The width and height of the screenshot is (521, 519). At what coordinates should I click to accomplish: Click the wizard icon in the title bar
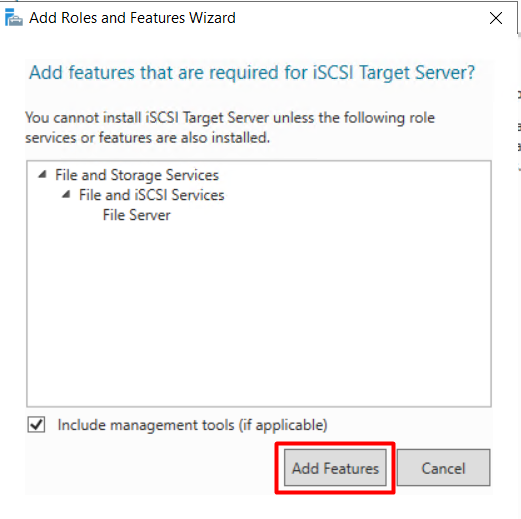click(14, 18)
